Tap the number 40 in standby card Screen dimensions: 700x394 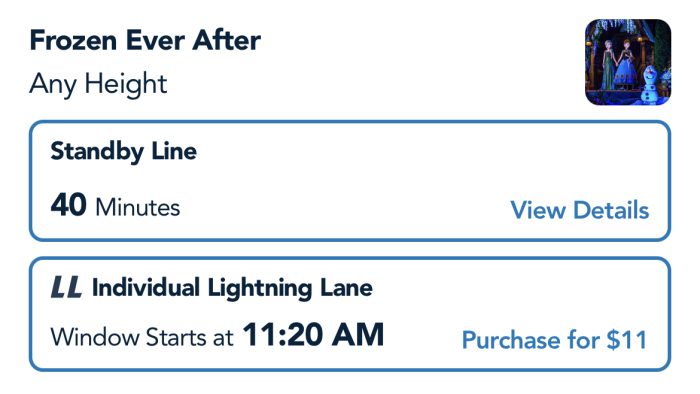click(68, 205)
